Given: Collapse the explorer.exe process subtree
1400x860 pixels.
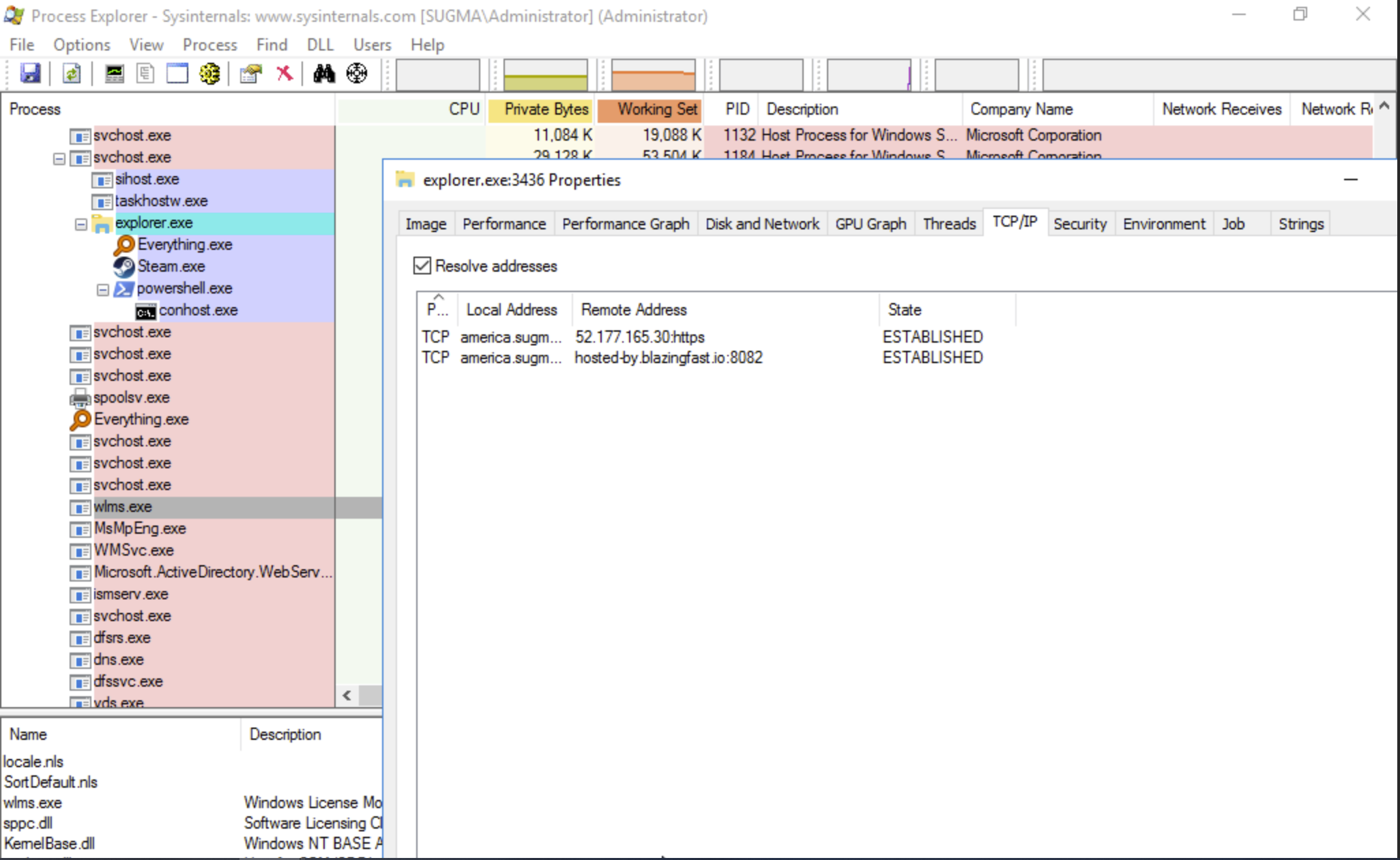Looking at the screenshot, I should click(81, 223).
